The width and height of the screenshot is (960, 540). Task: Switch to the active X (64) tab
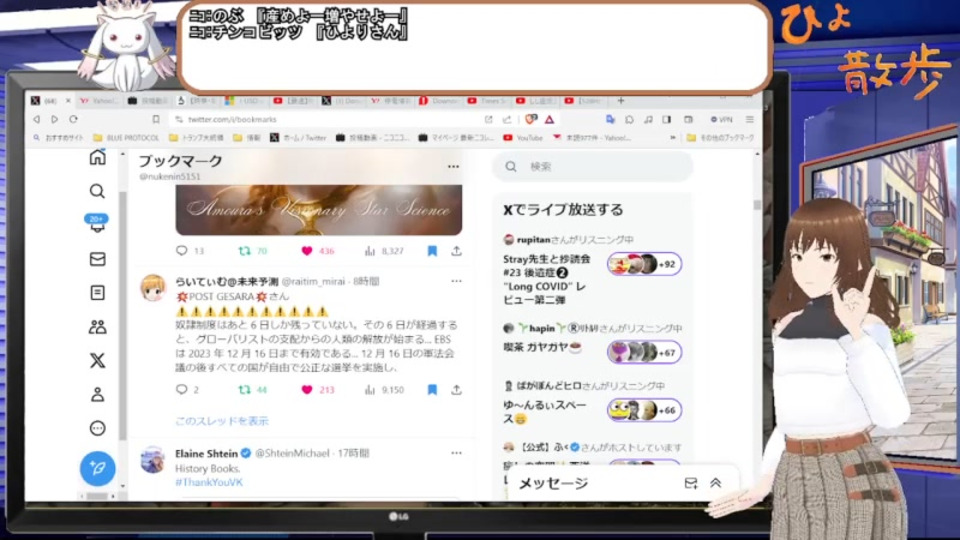[x=50, y=100]
